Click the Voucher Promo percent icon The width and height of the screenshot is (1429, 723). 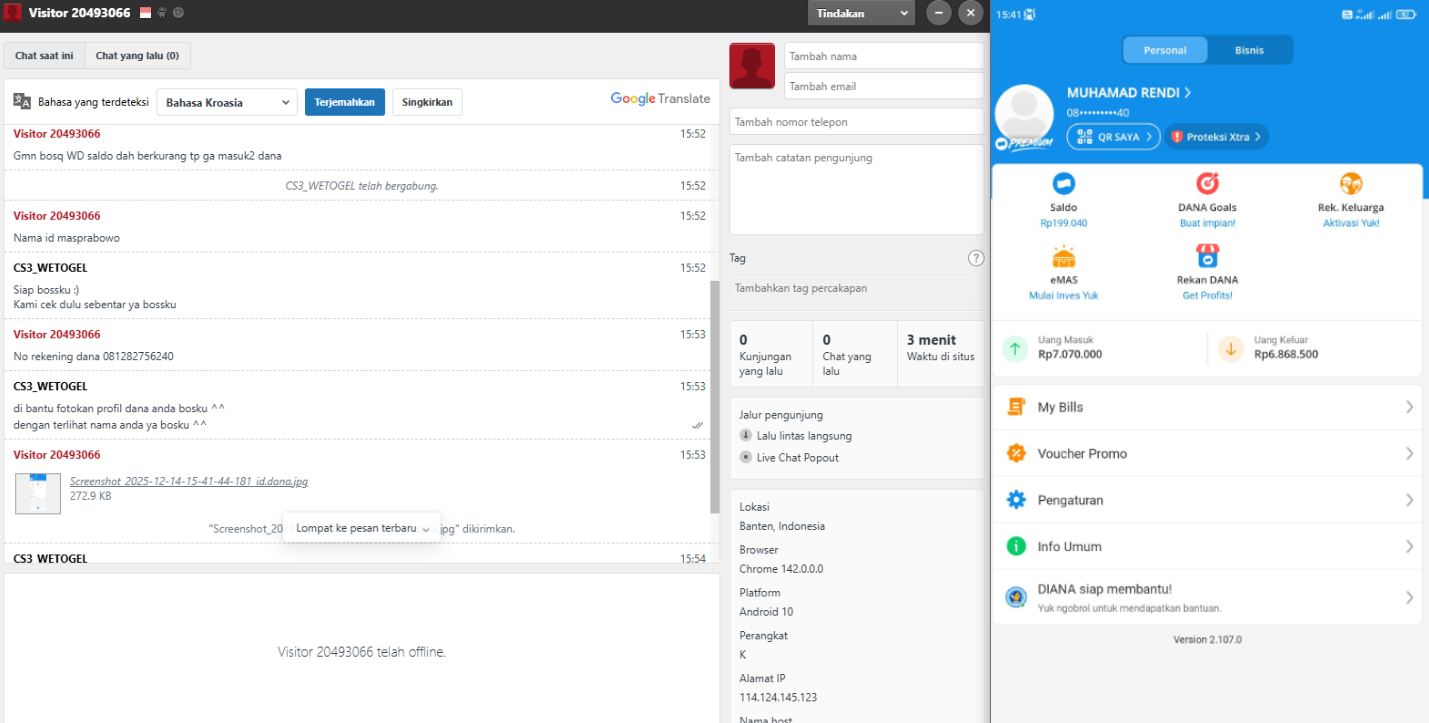(1017, 453)
